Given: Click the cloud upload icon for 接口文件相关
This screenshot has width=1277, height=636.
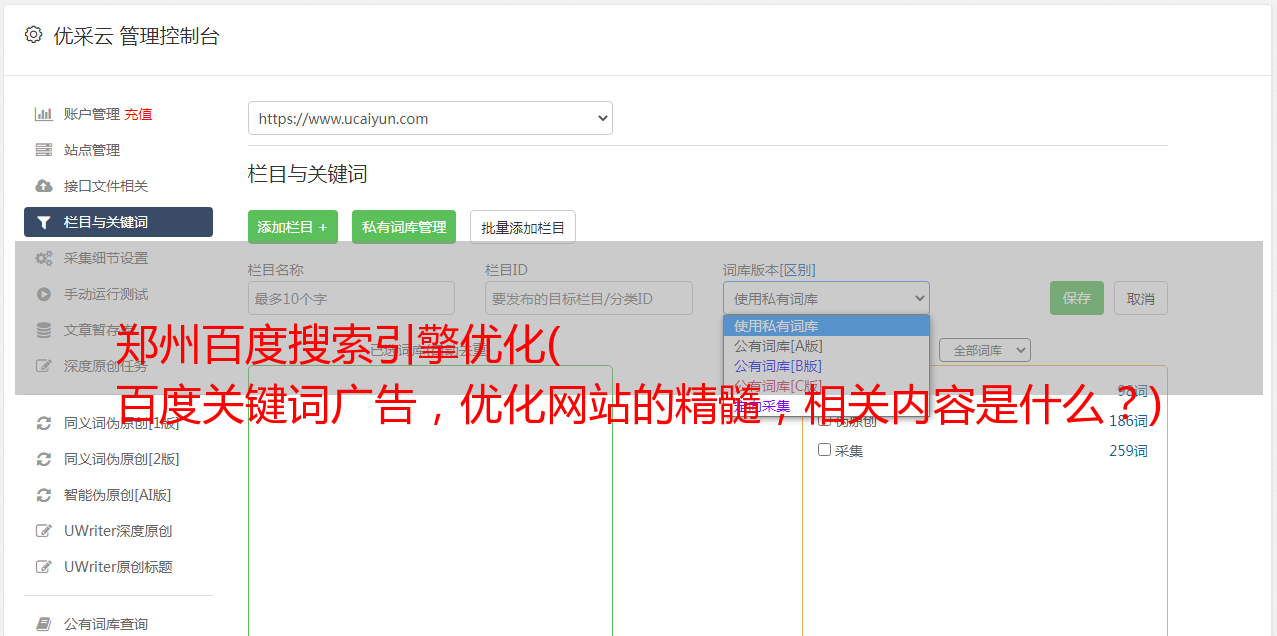Looking at the screenshot, I should click(44, 186).
